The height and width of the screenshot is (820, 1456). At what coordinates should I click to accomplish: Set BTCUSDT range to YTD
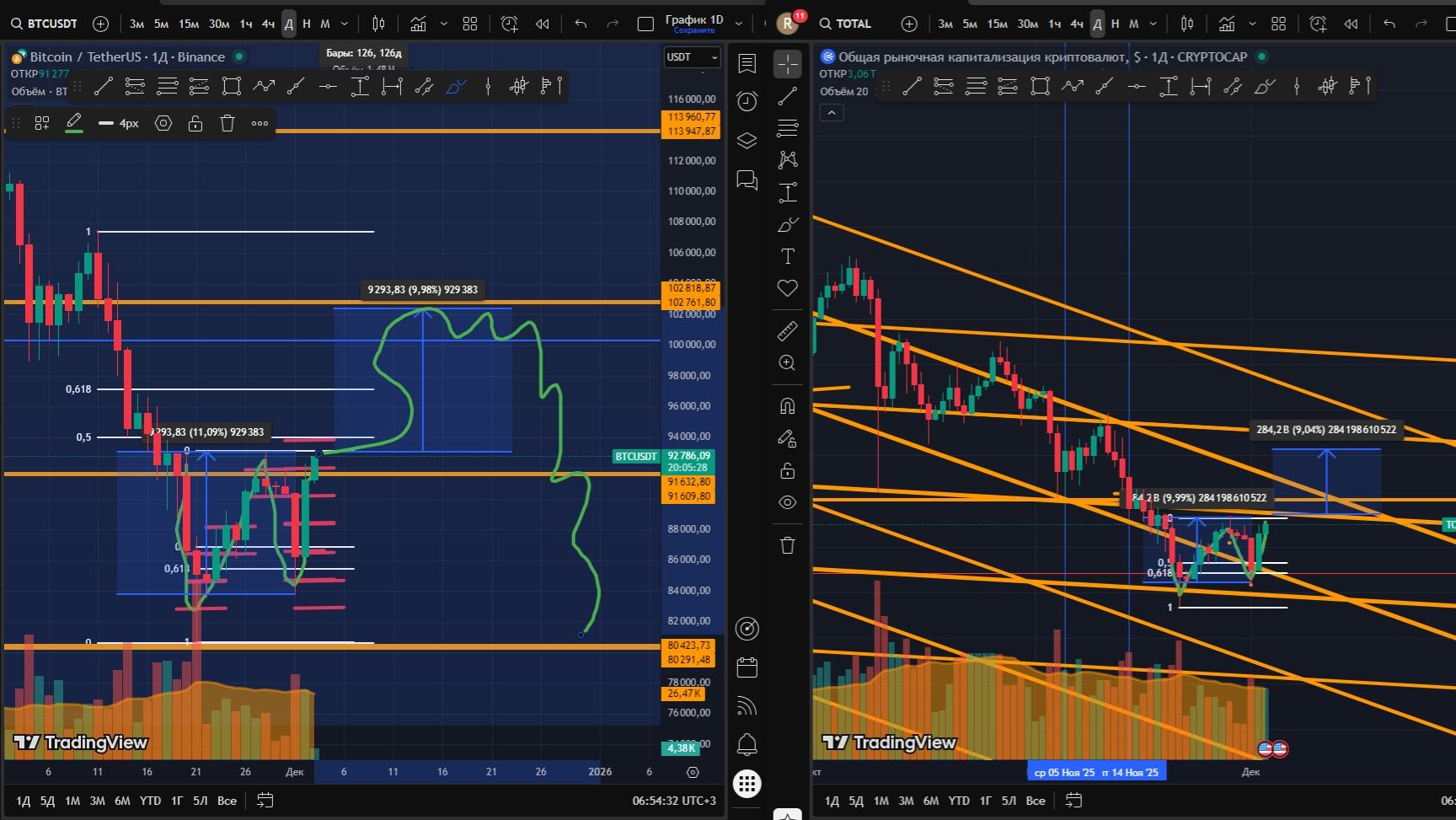150,801
